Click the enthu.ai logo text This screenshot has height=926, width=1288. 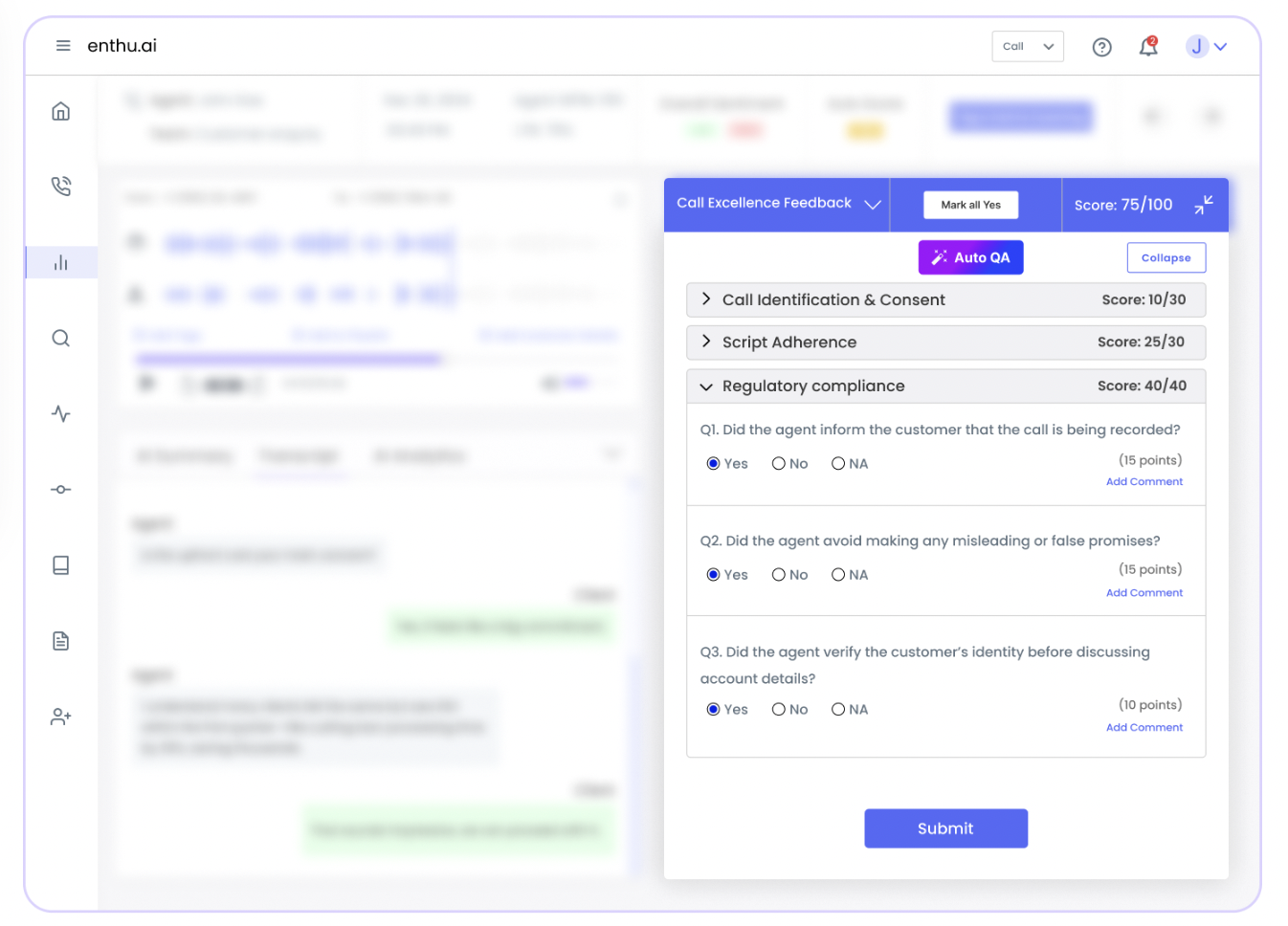[122, 46]
